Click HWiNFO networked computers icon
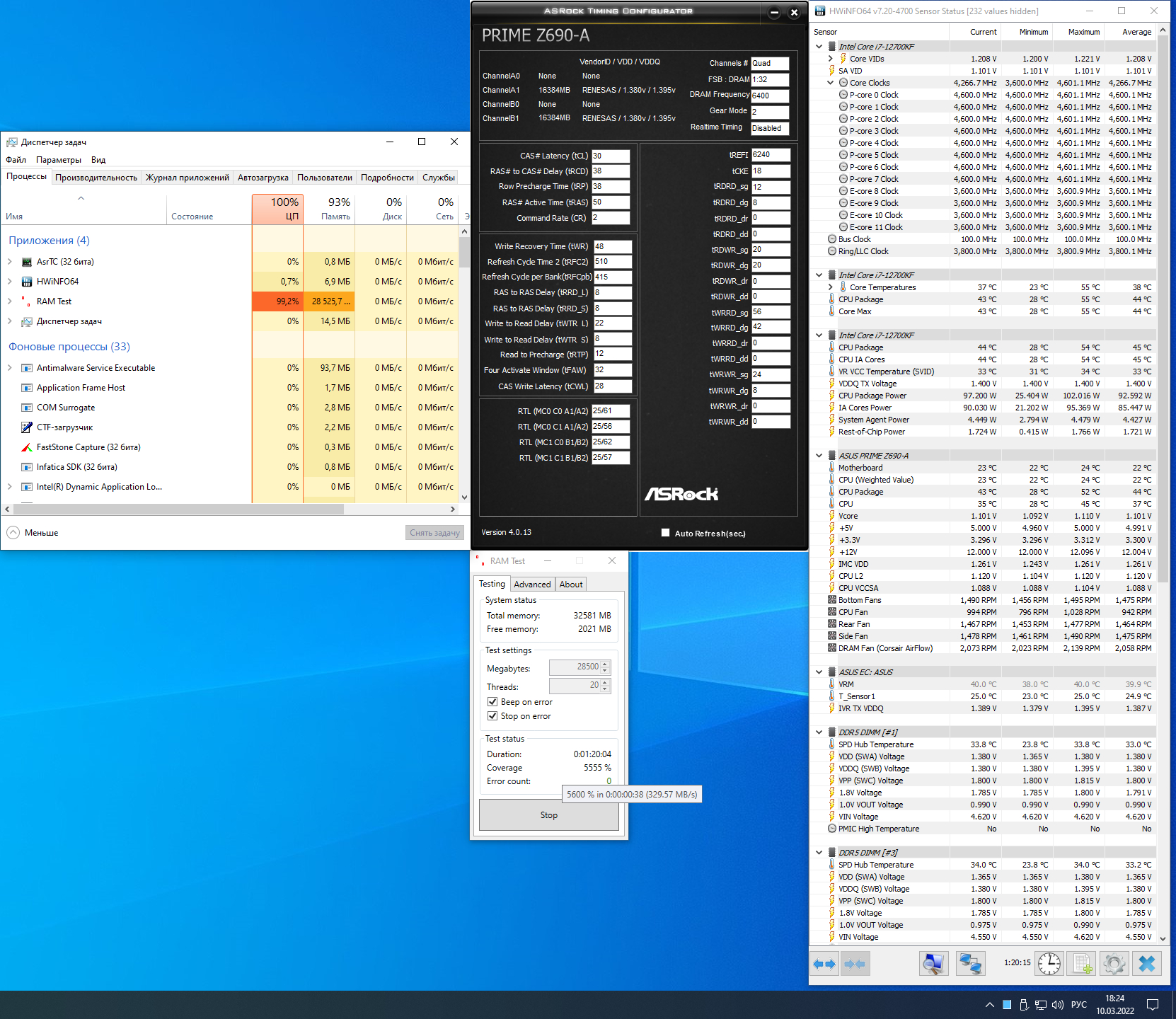 point(970,964)
